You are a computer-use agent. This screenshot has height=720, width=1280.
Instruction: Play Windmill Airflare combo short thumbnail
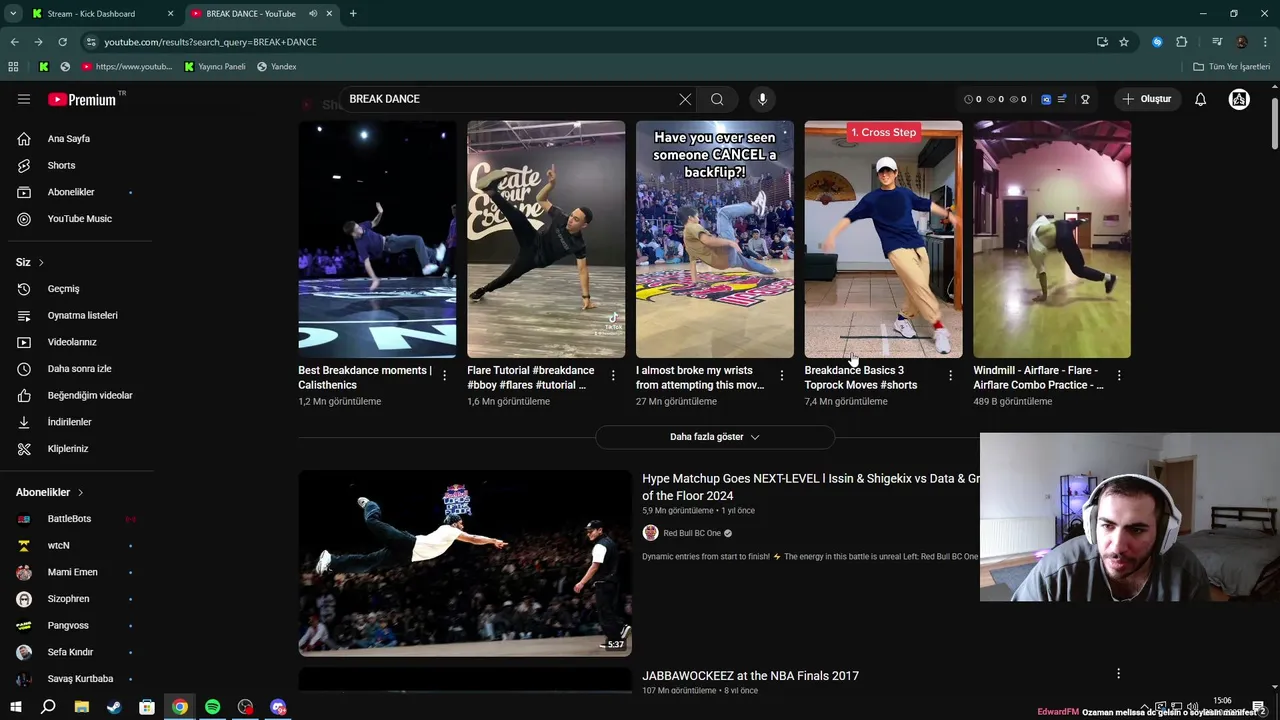pyautogui.click(x=1052, y=239)
